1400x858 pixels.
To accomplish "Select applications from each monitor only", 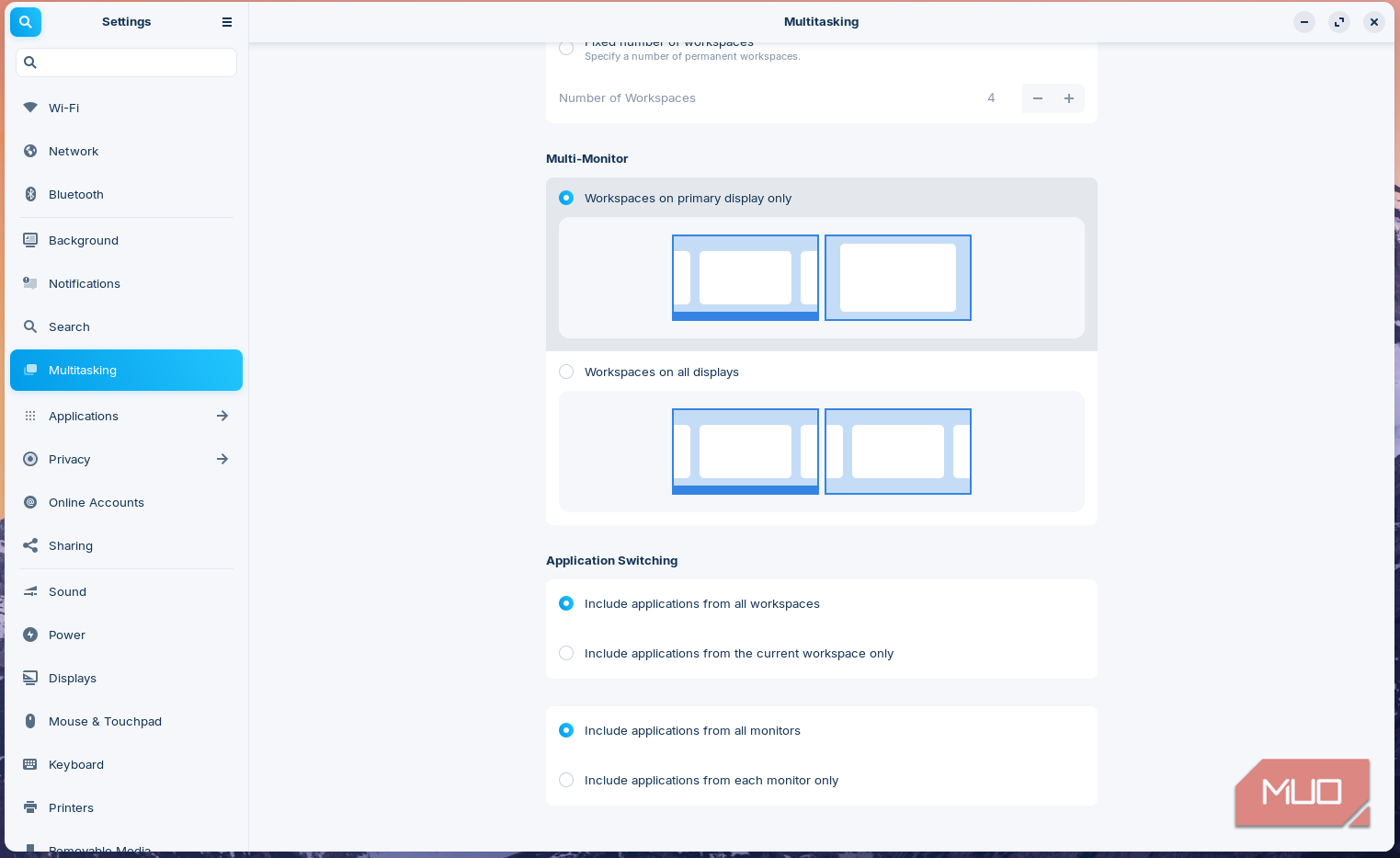I will click(x=566, y=780).
